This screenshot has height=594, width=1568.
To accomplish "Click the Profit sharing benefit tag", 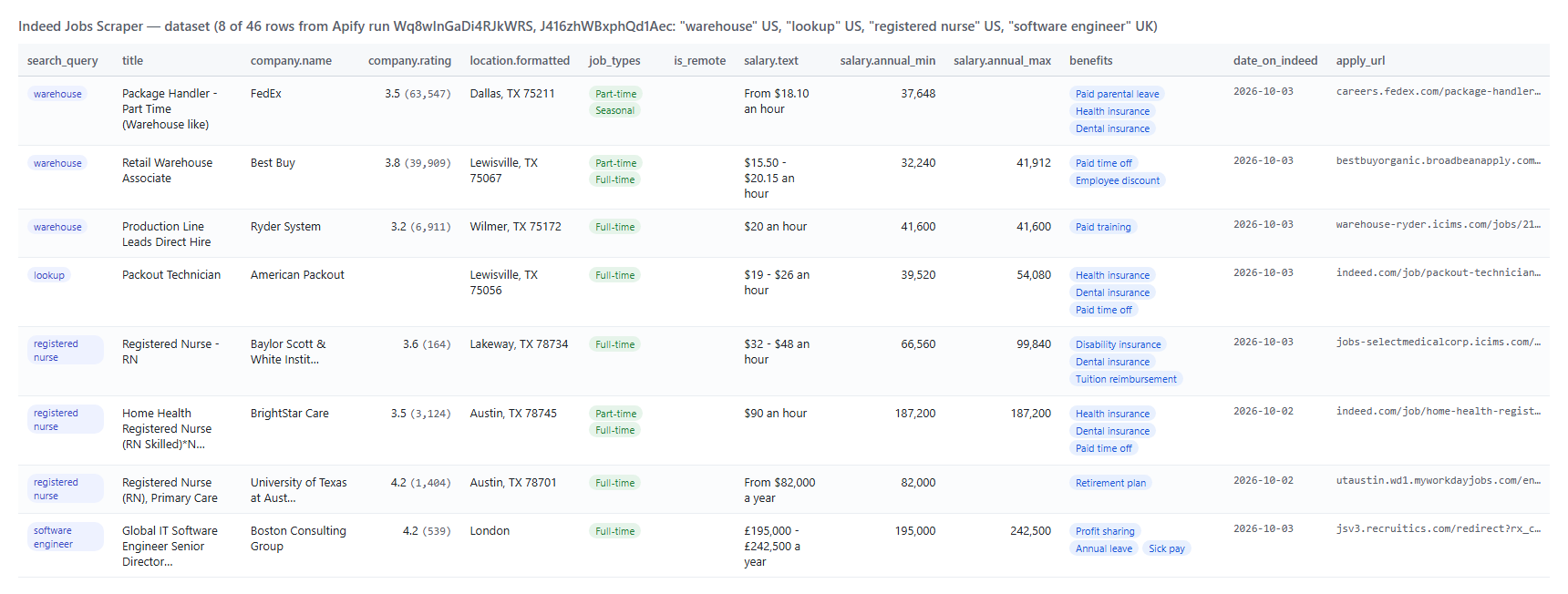I will 1105,531.
